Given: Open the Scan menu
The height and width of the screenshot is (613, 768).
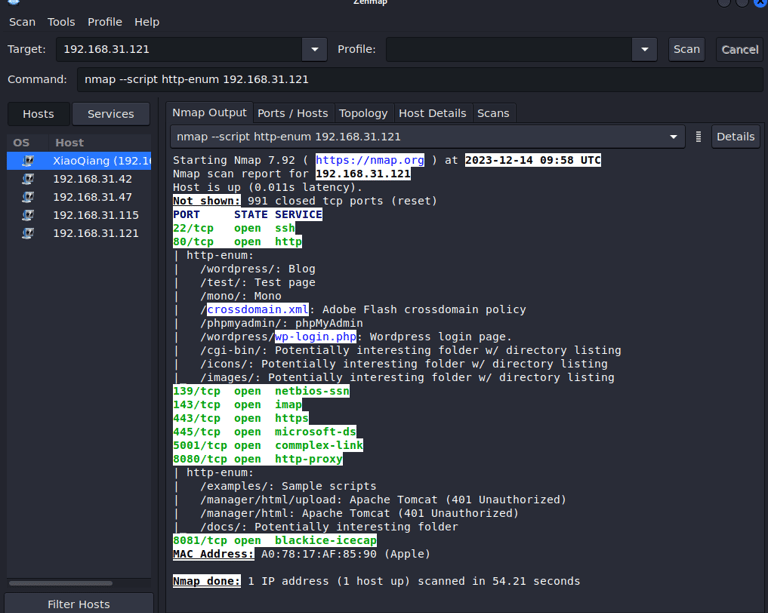Looking at the screenshot, I should 22,22.
